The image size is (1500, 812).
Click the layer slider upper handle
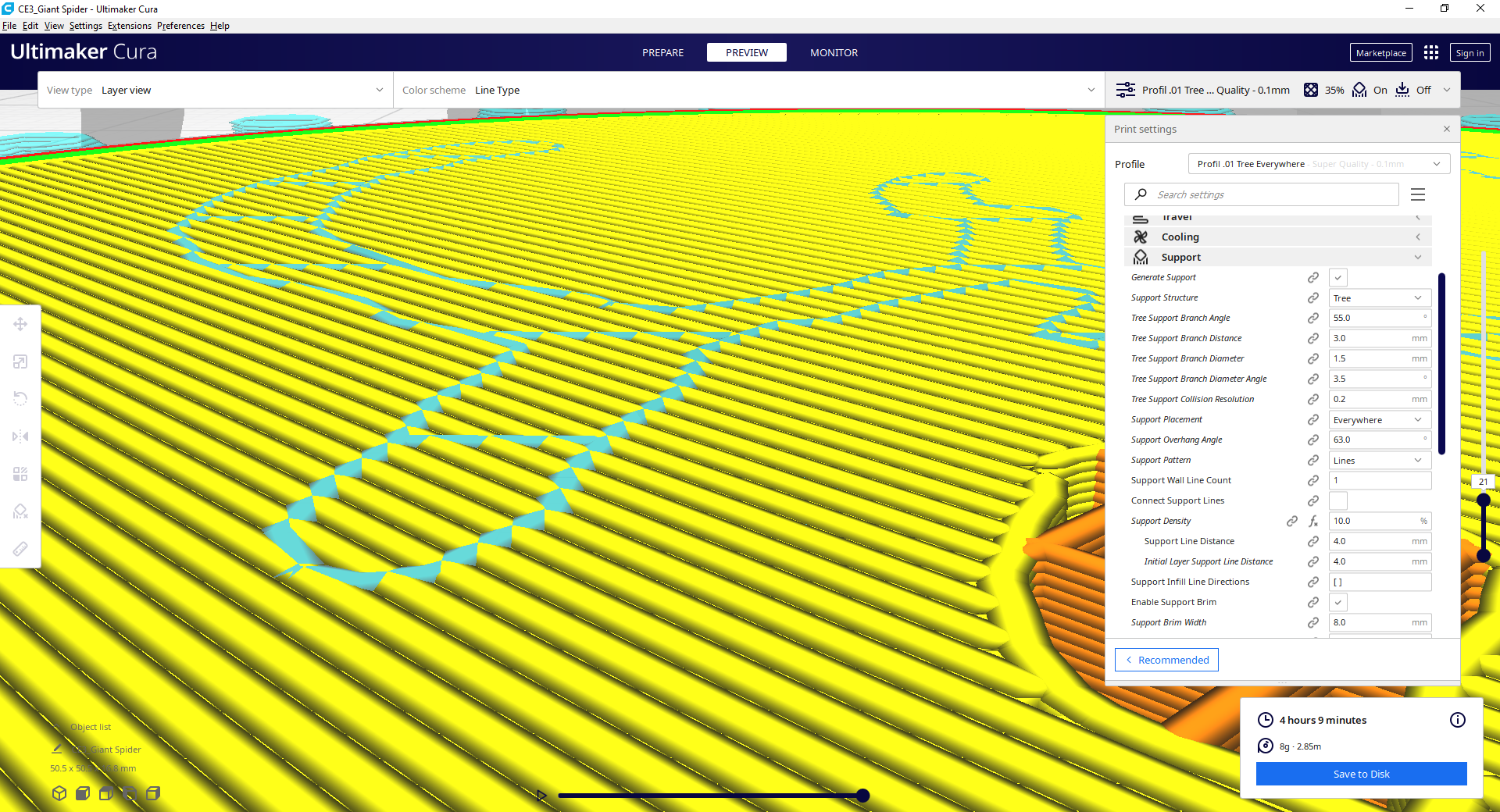tap(1483, 500)
